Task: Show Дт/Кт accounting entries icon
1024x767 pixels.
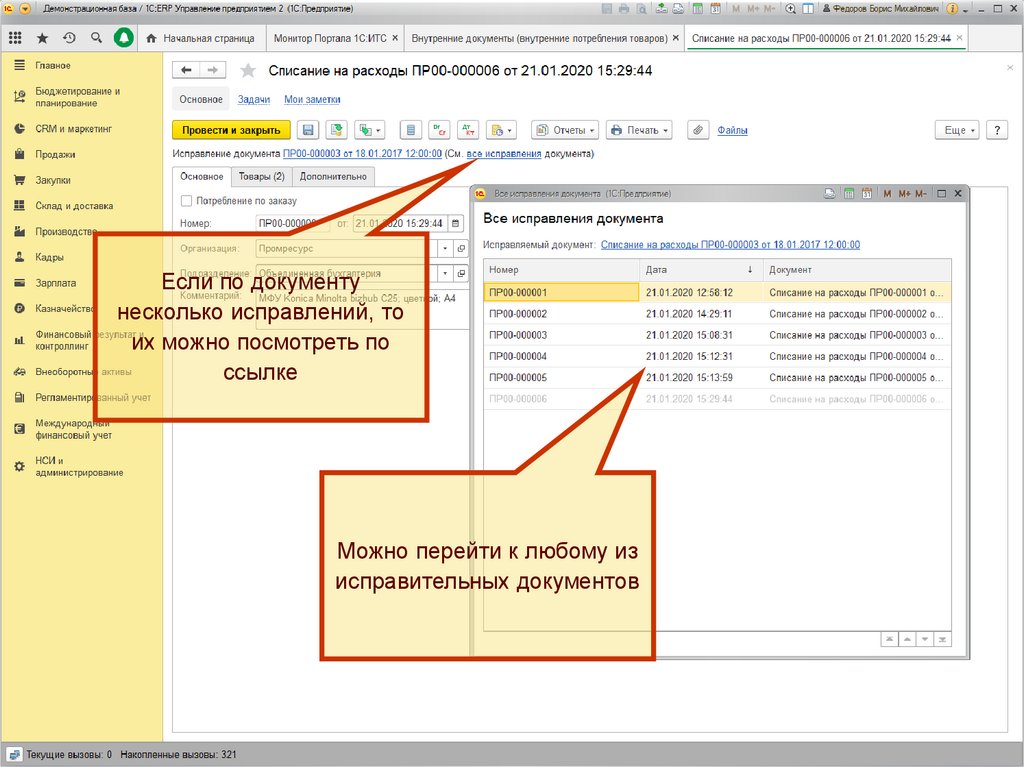Action: (x=467, y=130)
